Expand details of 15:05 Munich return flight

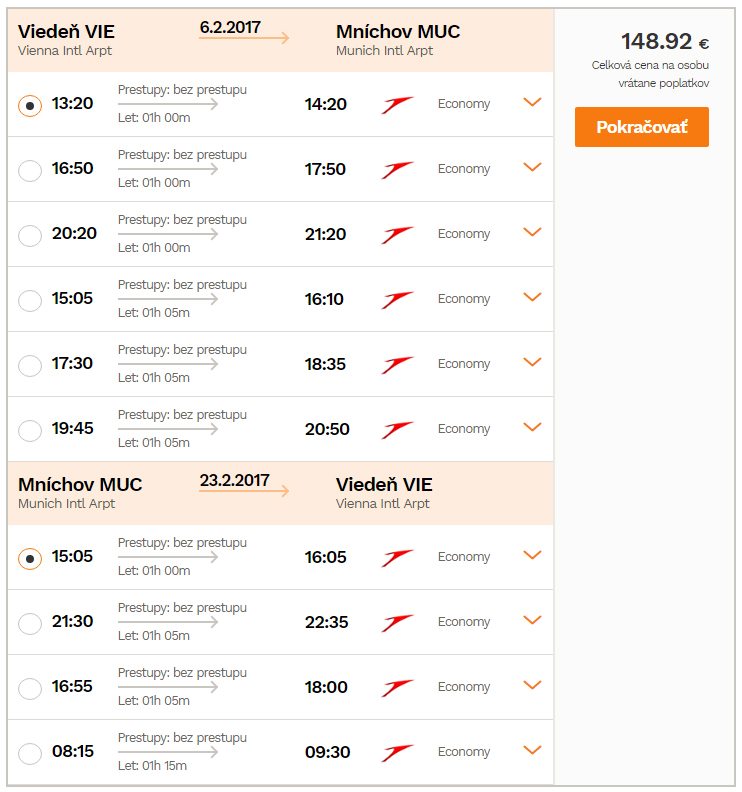(x=532, y=555)
